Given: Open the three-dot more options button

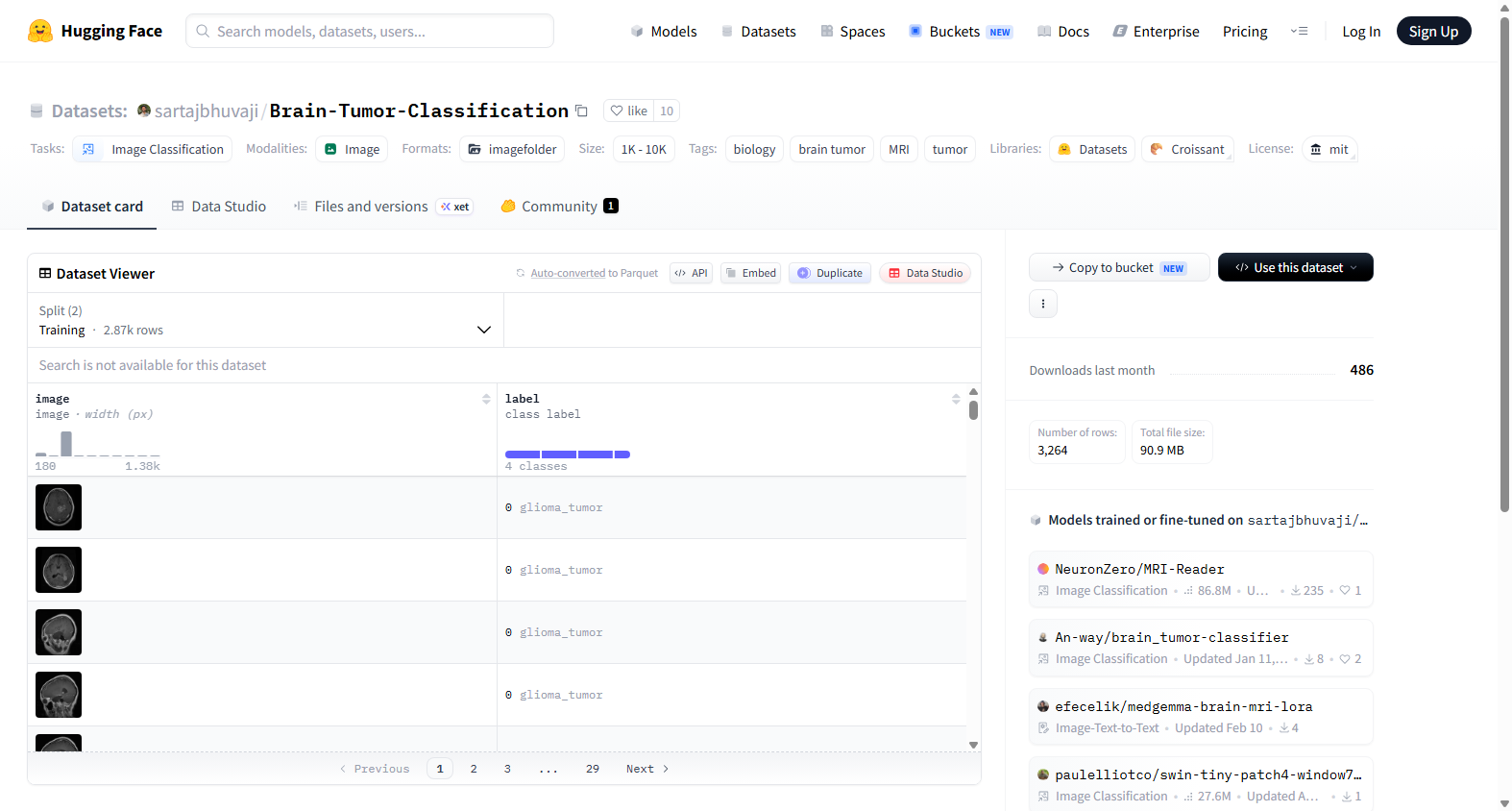Looking at the screenshot, I should pos(1043,304).
